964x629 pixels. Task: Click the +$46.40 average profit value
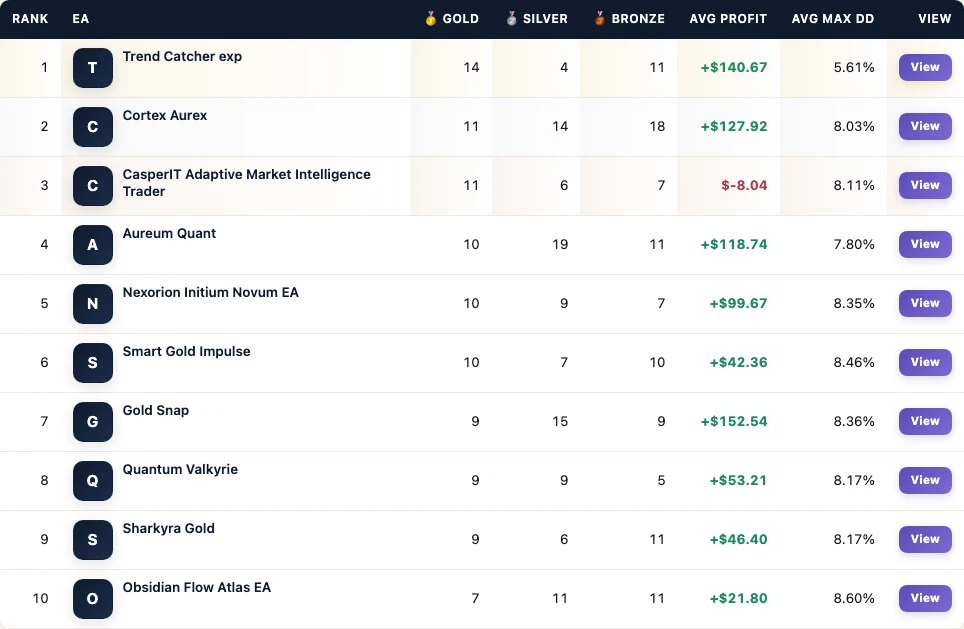[738, 540]
